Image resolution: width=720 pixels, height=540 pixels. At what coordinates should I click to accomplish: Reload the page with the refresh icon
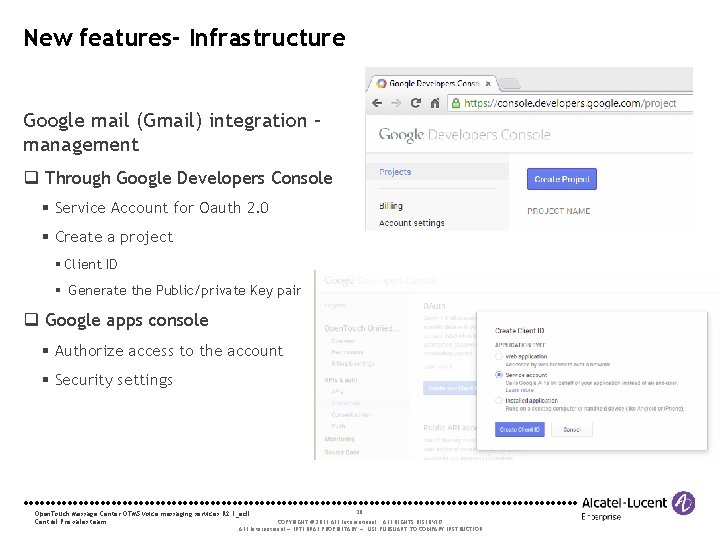416,103
